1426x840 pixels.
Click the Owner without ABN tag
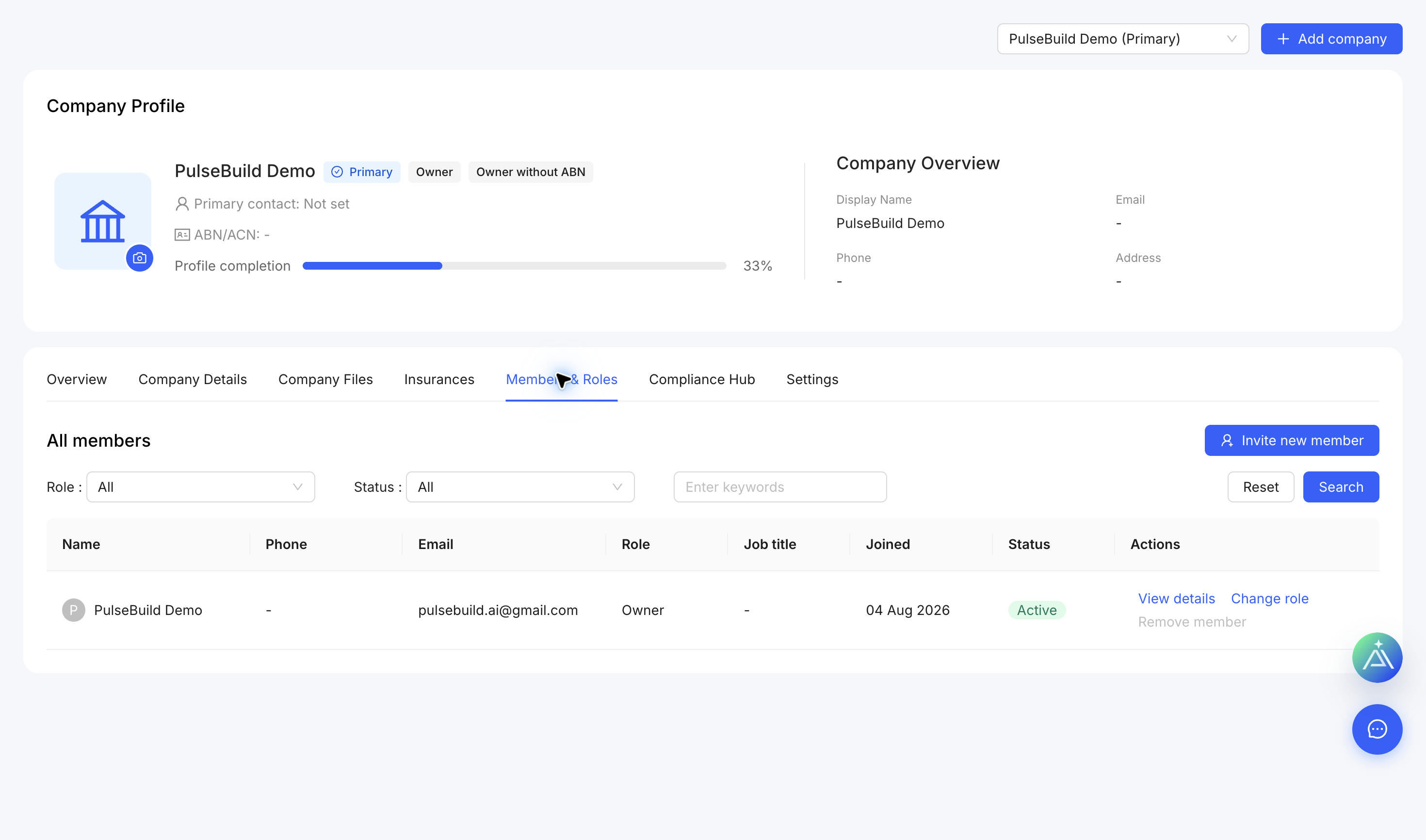(531, 172)
